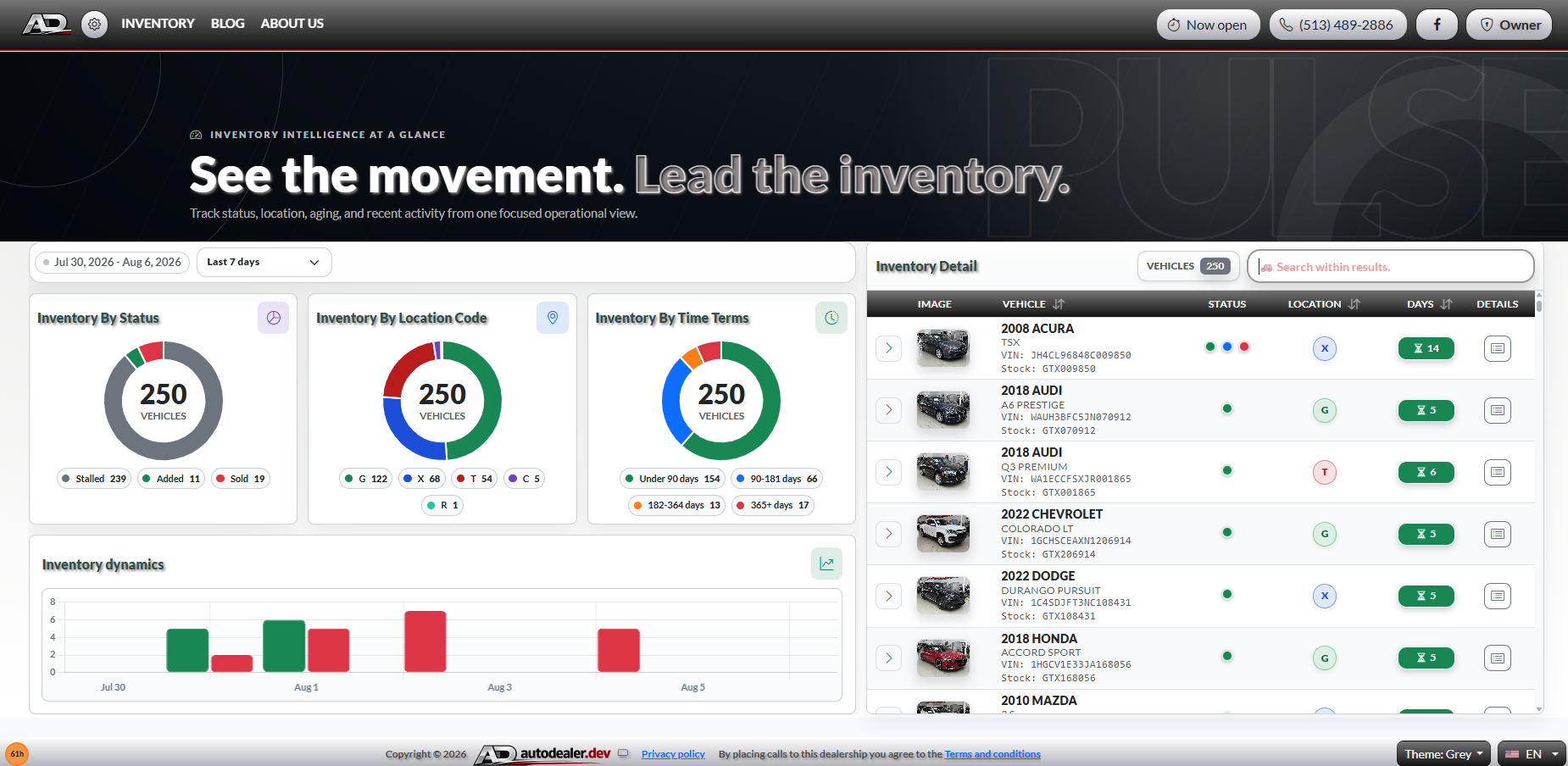Click location badge G for Honda Accord

click(x=1325, y=658)
